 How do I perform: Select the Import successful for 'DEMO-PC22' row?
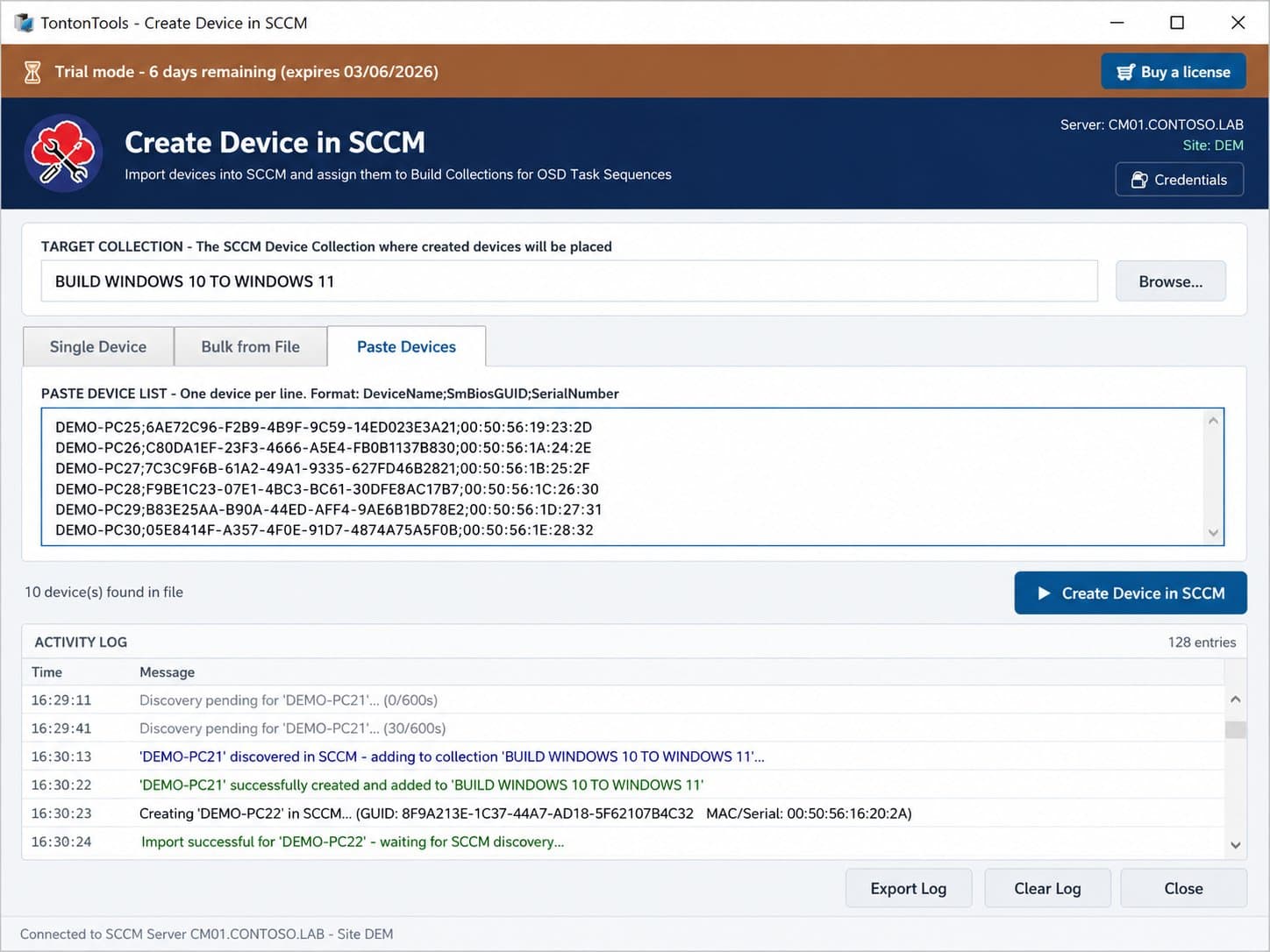(623, 842)
